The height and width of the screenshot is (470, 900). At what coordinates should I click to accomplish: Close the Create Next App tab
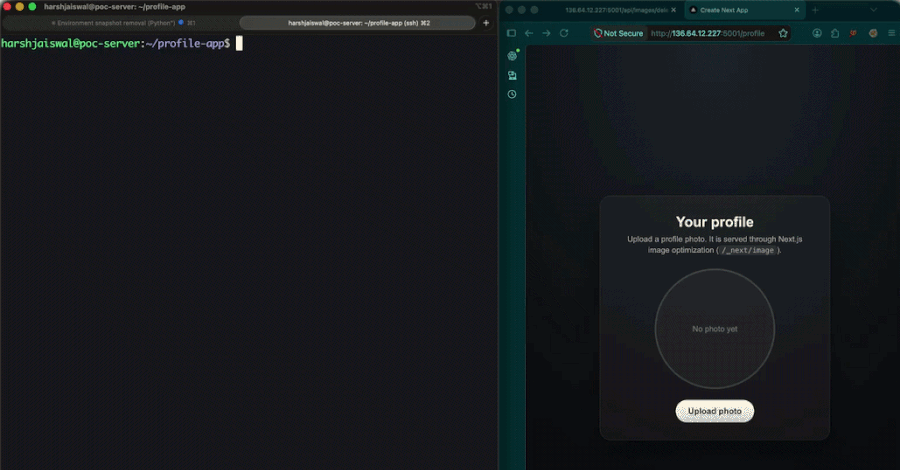[797, 10]
